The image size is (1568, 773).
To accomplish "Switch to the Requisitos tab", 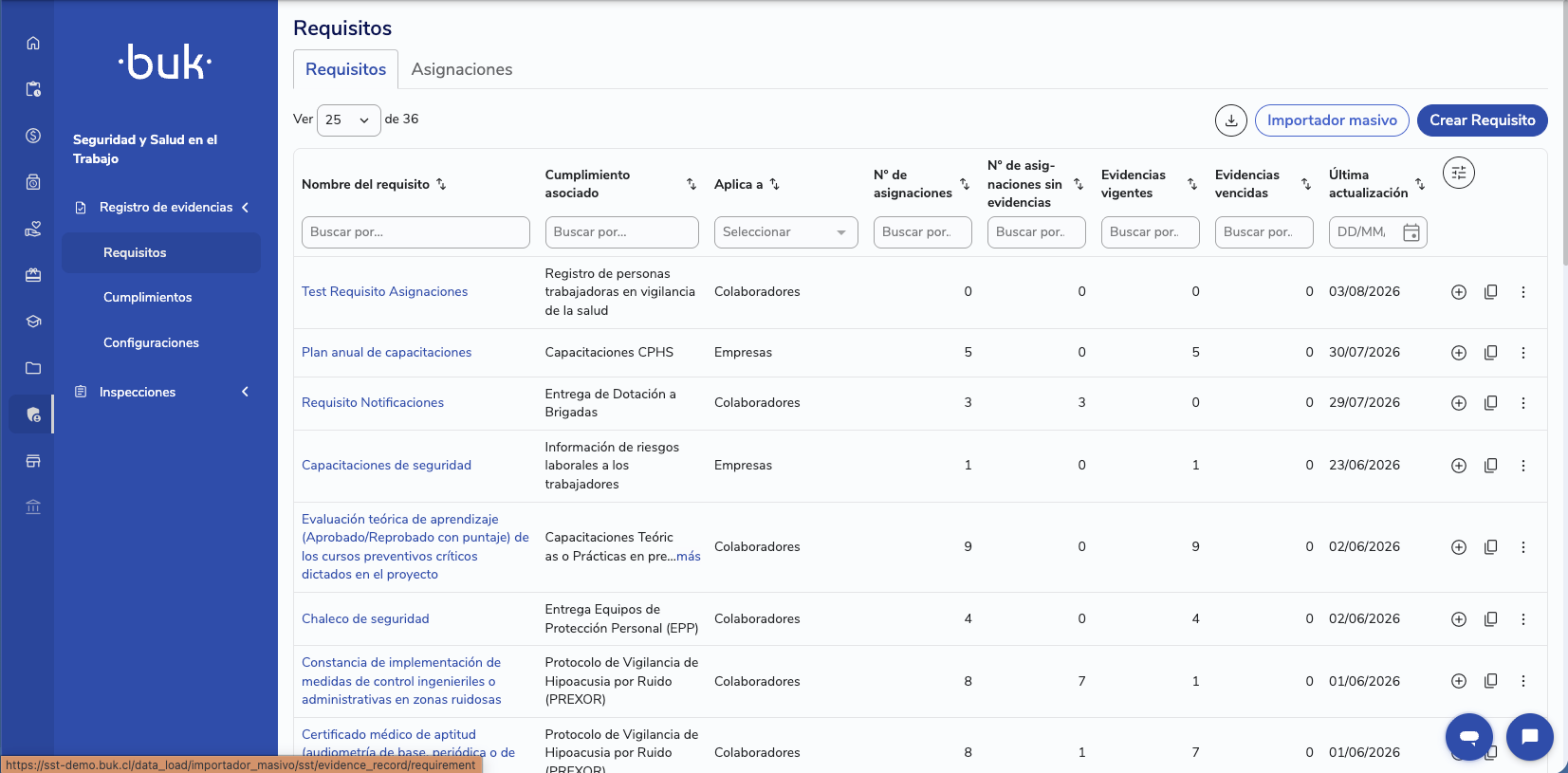I will [345, 69].
